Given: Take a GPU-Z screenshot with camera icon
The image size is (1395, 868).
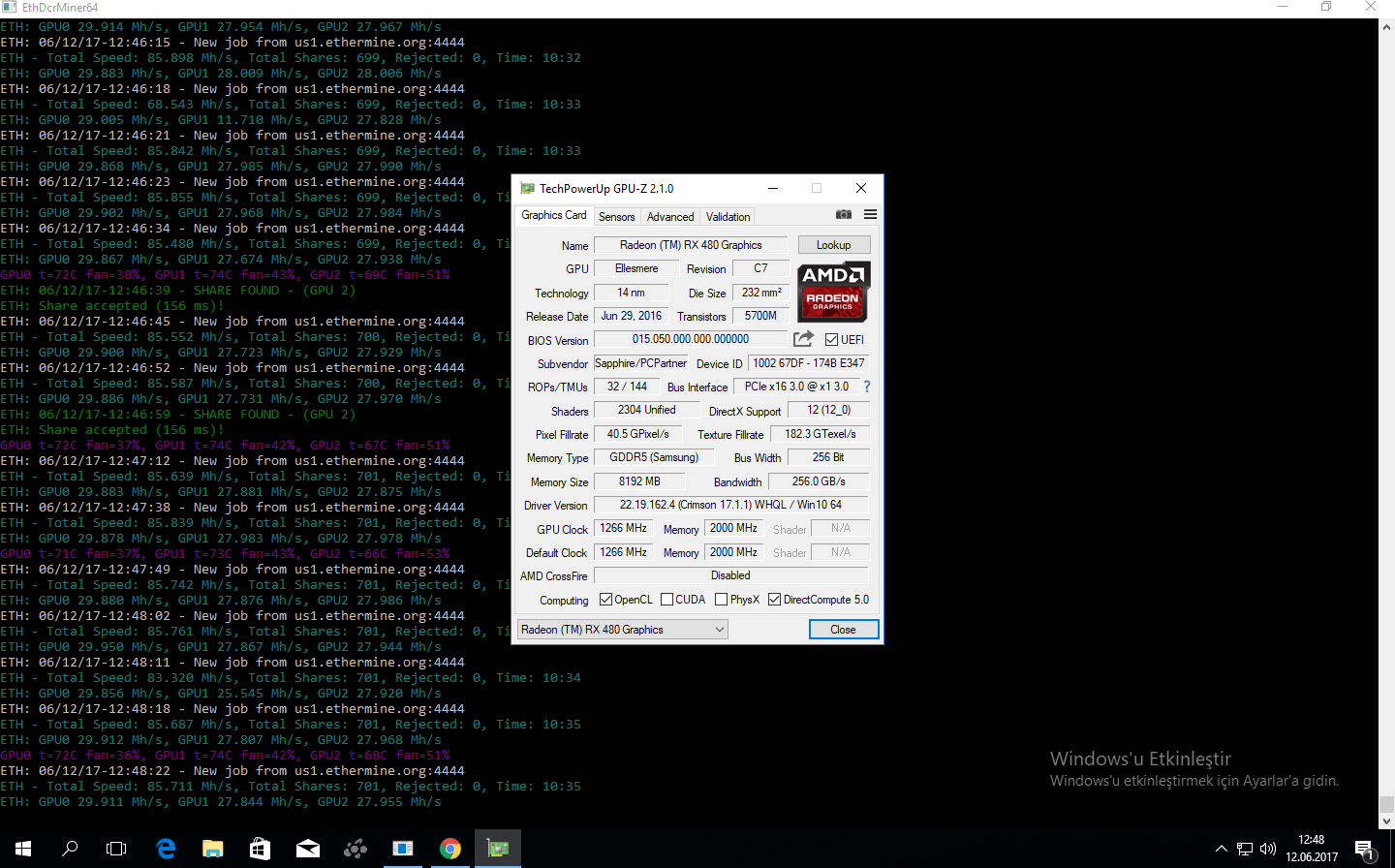Looking at the screenshot, I should point(844,214).
